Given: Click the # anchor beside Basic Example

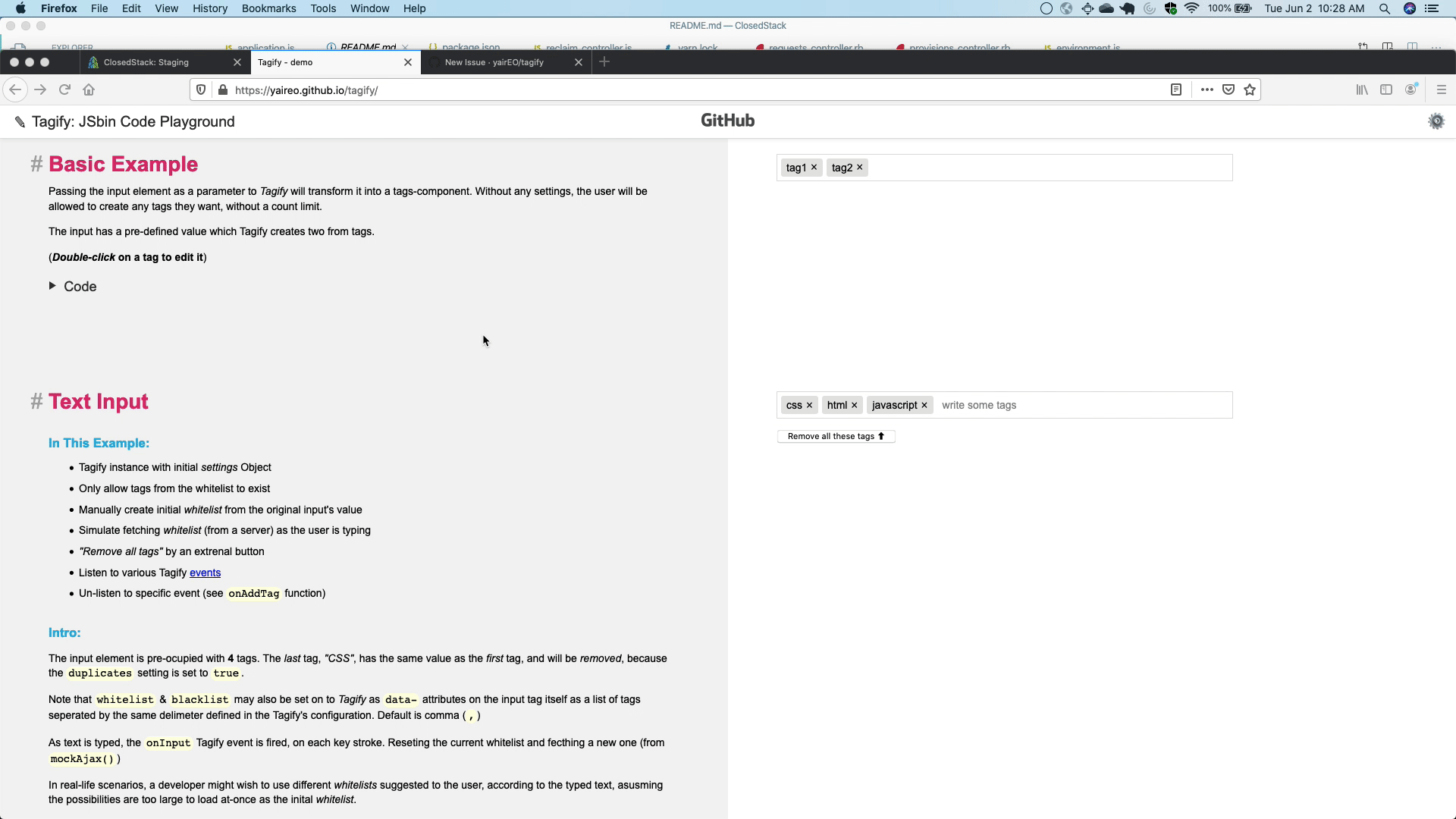Looking at the screenshot, I should pyautogui.click(x=36, y=164).
